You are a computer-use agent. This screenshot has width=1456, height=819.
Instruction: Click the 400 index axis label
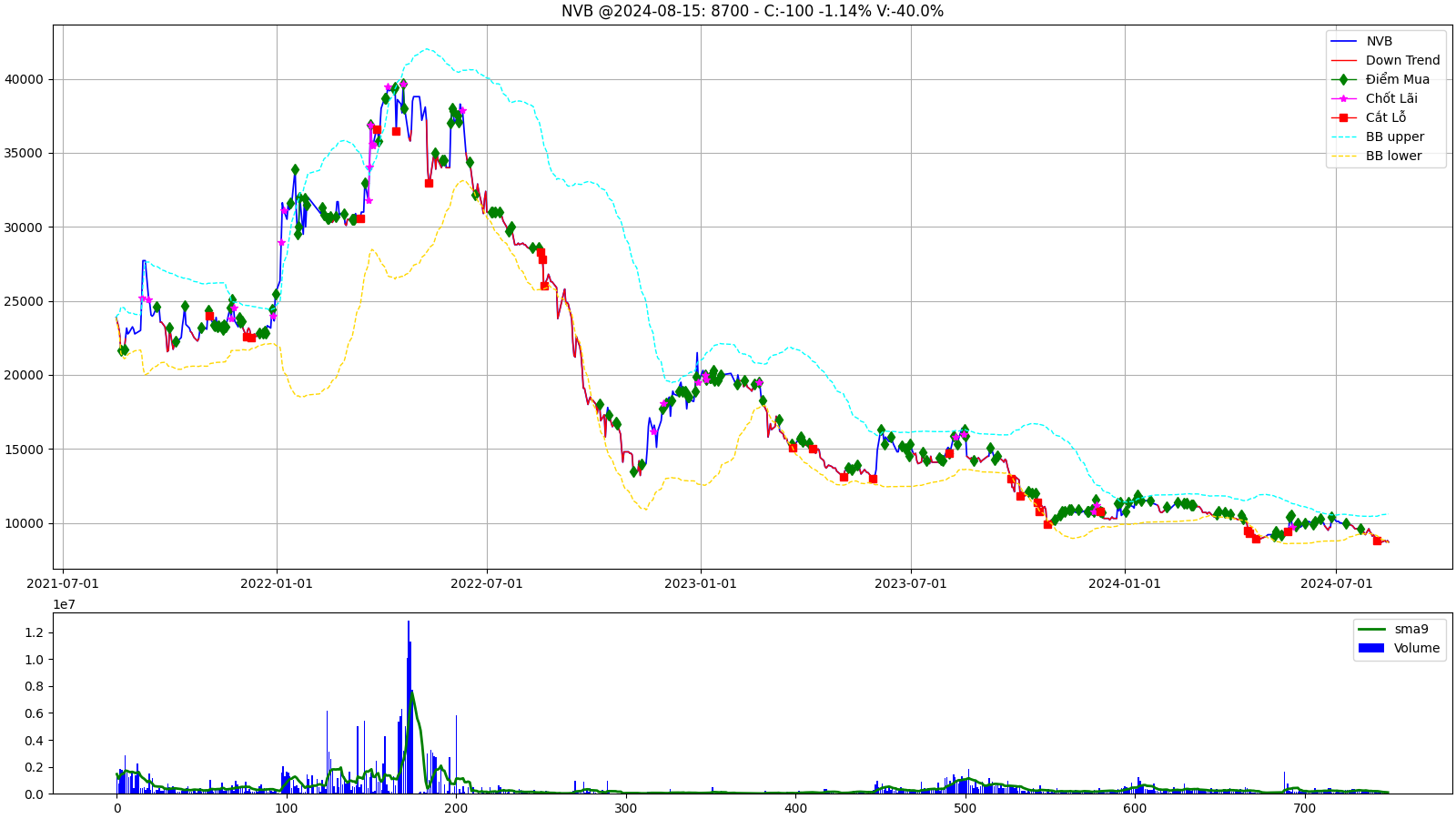point(795,808)
